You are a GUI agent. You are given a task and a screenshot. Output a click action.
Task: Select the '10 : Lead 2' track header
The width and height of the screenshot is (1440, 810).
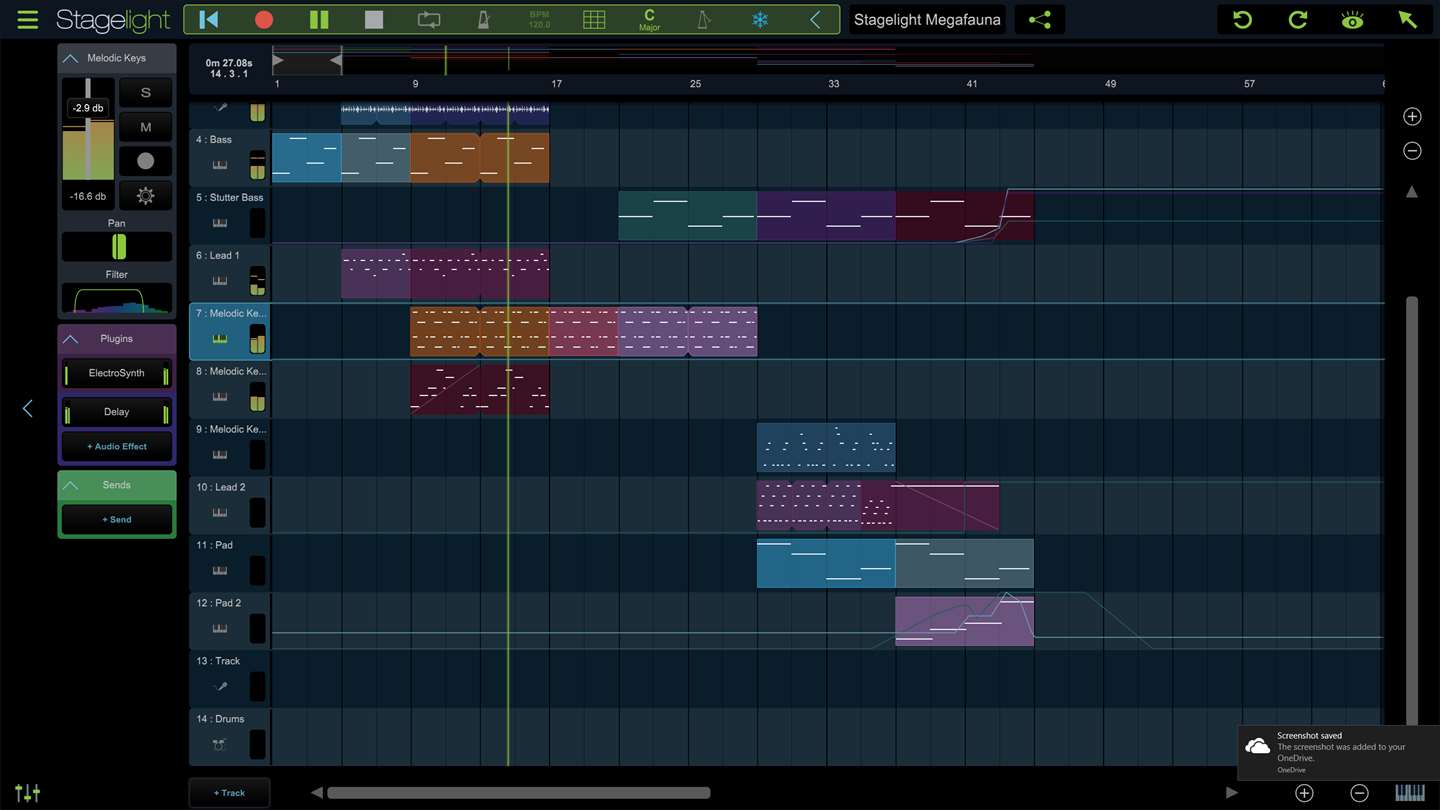[x=230, y=506]
